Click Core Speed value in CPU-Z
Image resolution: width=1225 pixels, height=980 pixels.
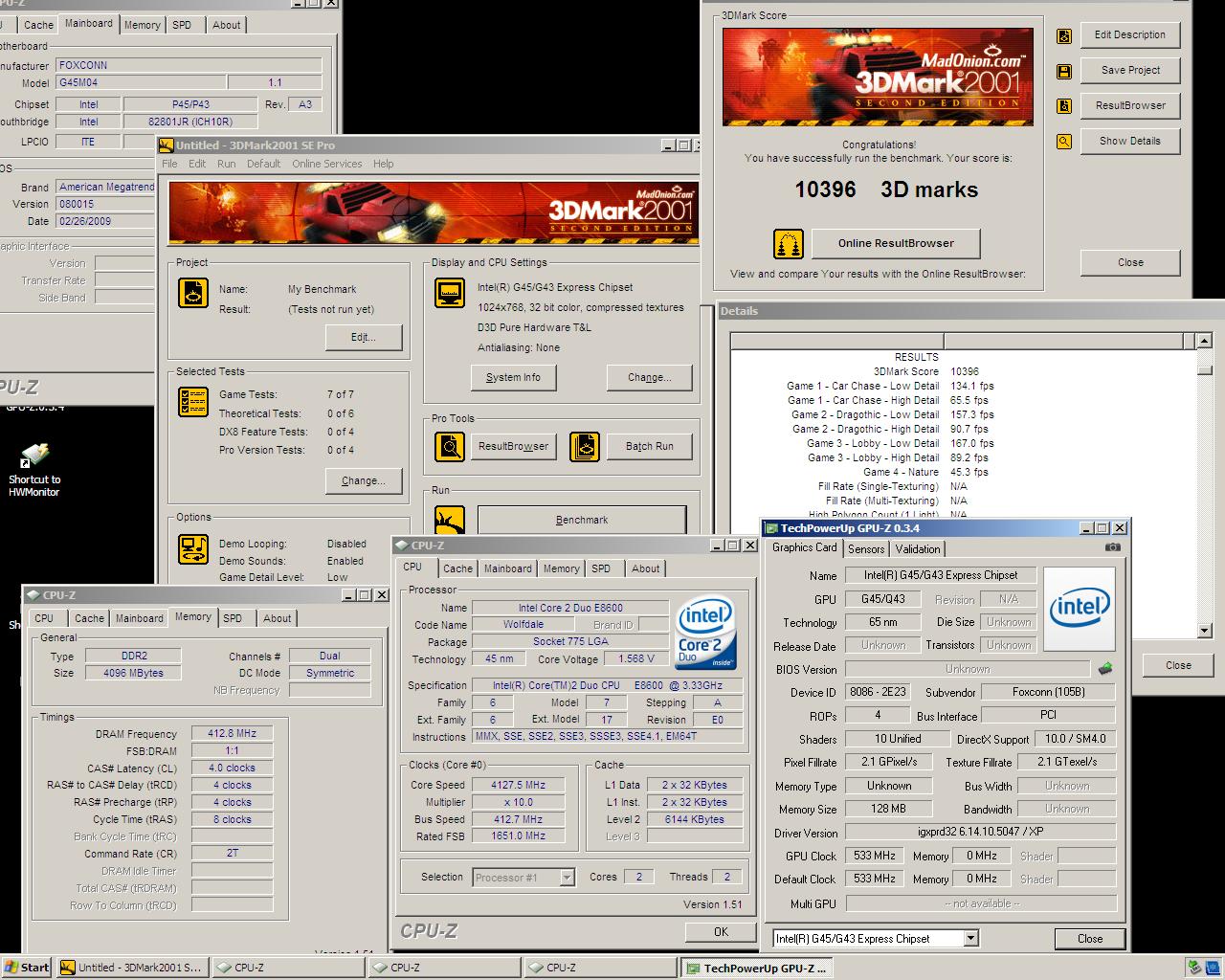point(518,785)
